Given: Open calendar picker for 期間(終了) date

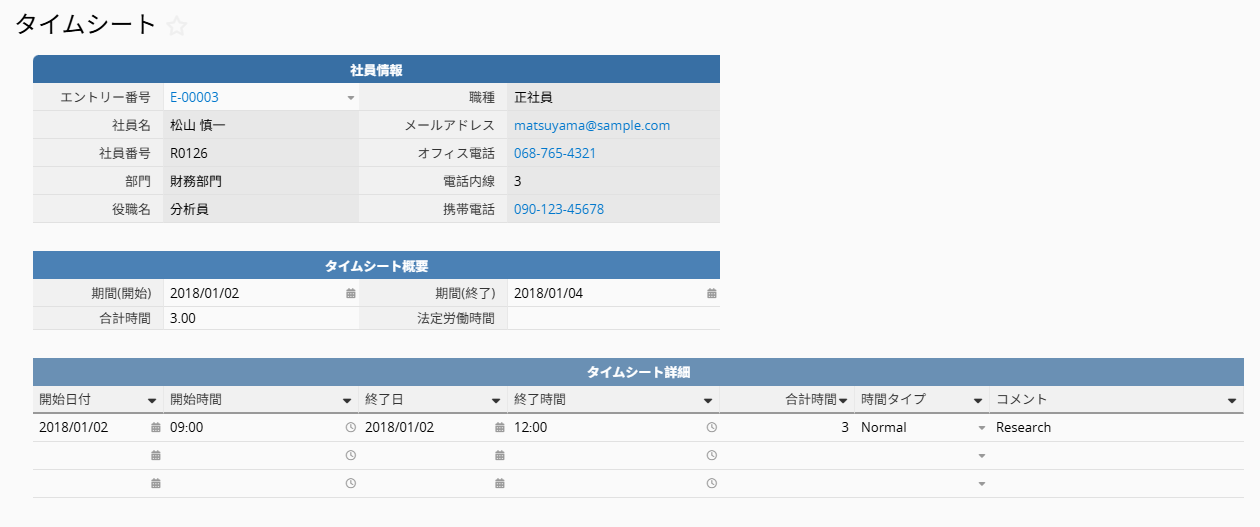Looking at the screenshot, I should tap(712, 294).
